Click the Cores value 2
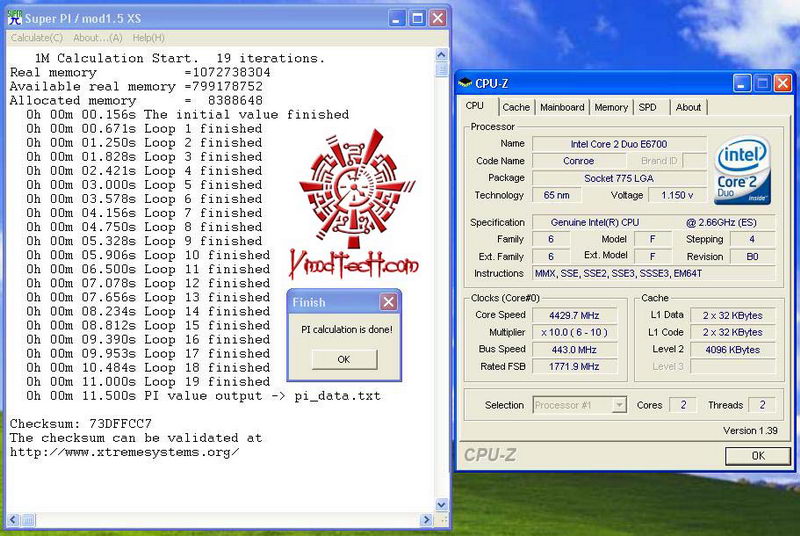800x536 pixels. 683,405
